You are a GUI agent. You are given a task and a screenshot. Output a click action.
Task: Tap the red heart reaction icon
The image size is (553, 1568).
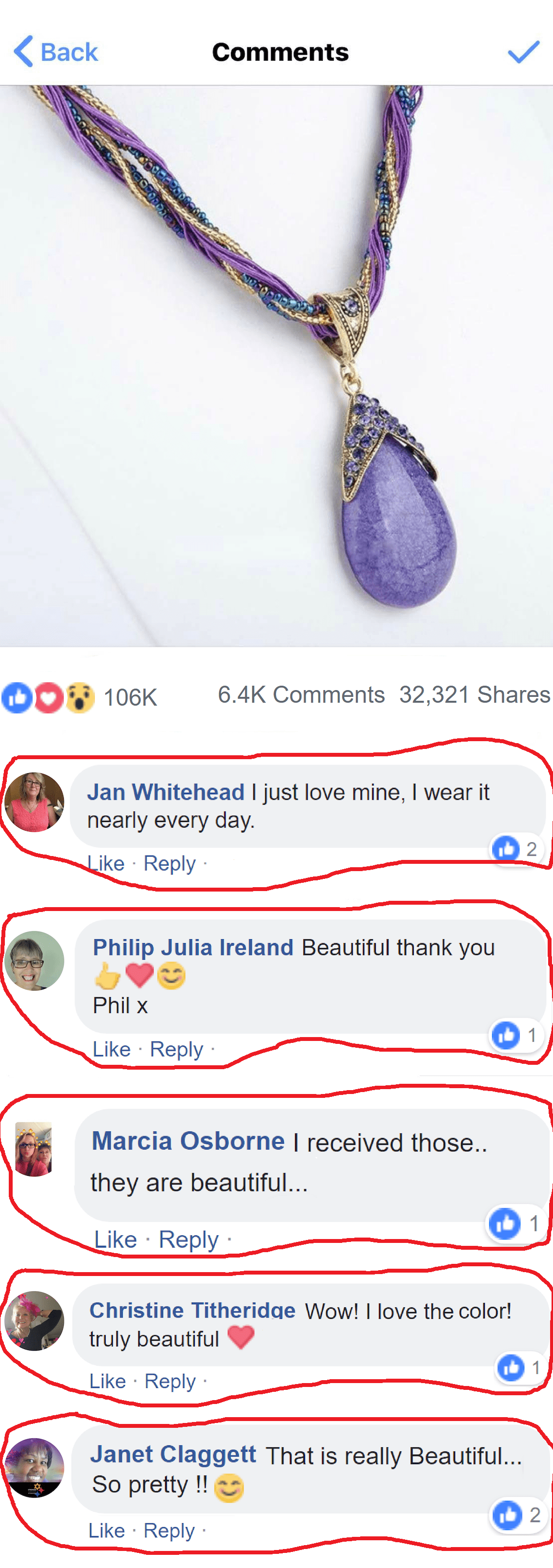click(49, 697)
